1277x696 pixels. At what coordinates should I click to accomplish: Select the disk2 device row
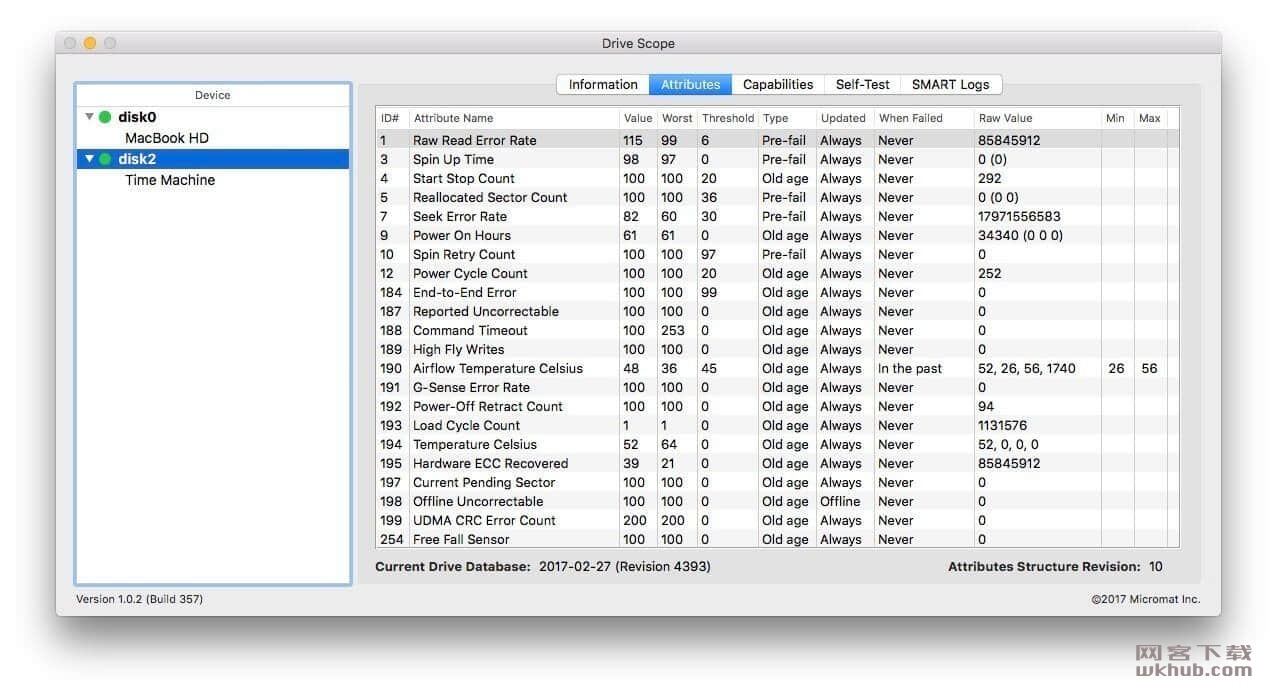tap(213, 159)
